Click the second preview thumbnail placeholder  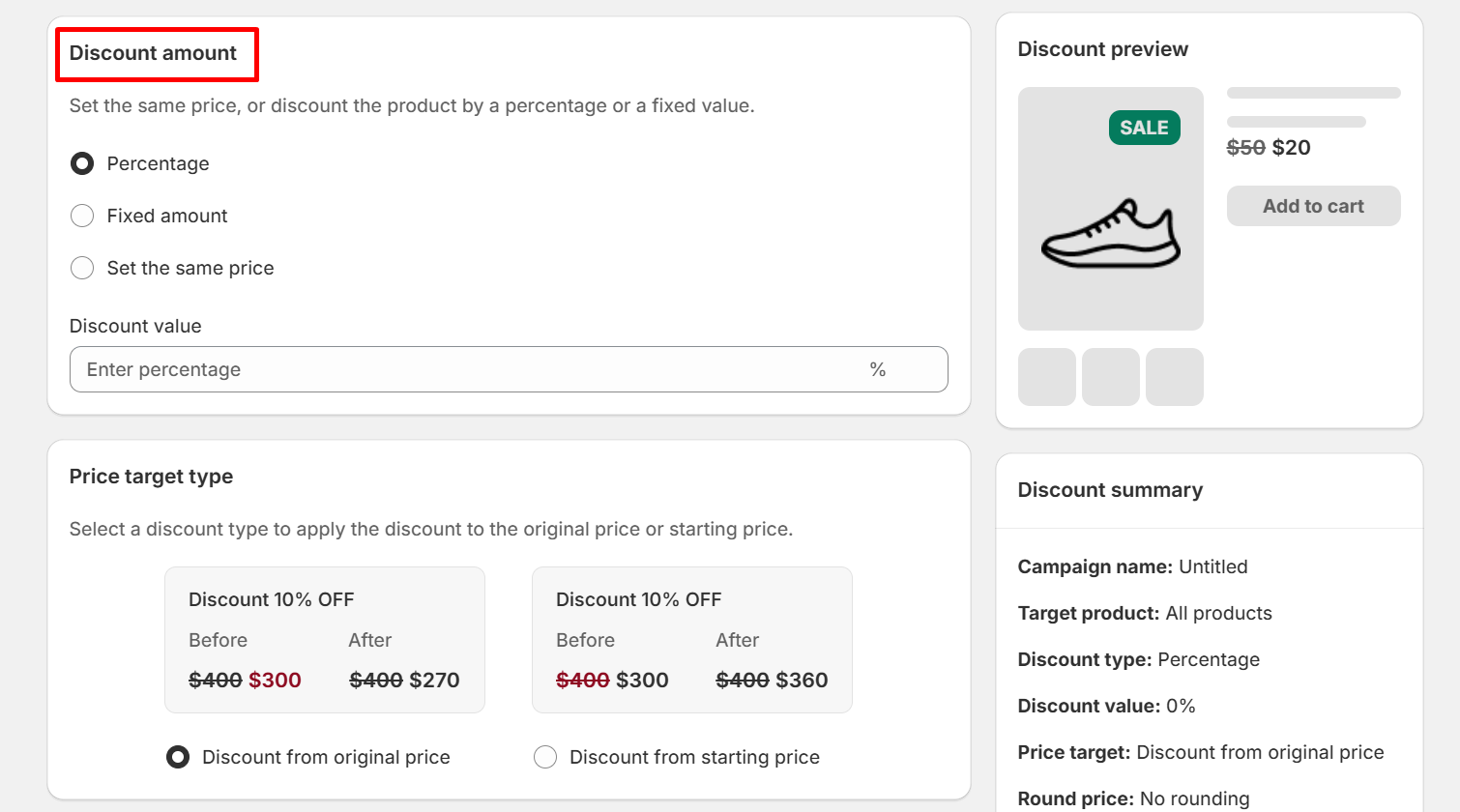tap(1110, 377)
